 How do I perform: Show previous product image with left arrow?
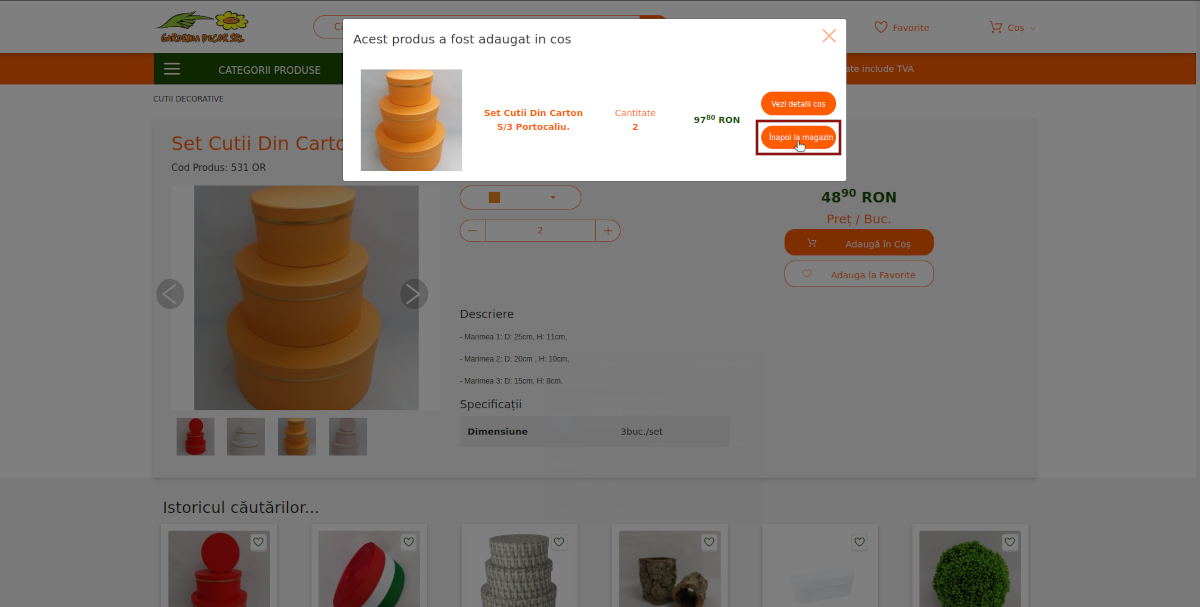(170, 294)
